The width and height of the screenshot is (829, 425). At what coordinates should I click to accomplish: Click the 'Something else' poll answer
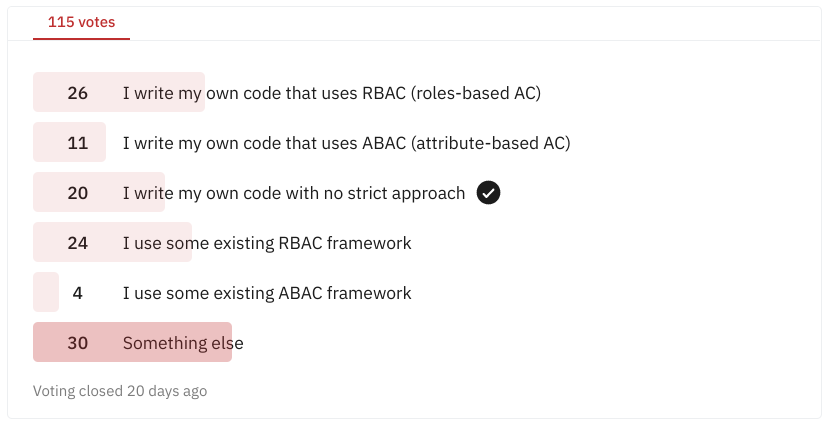click(183, 343)
